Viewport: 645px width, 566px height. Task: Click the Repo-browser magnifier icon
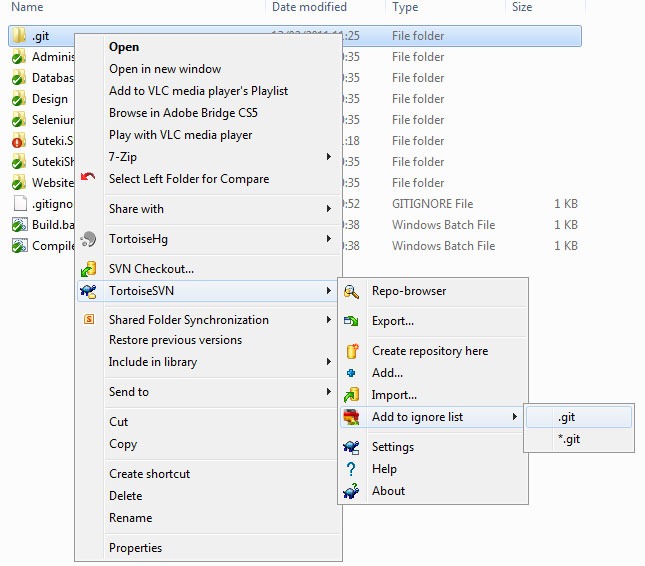351,291
